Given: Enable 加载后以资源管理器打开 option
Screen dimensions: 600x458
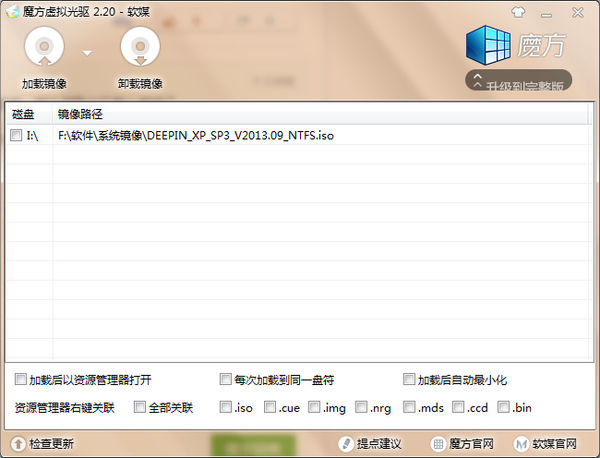Looking at the screenshot, I should 21,379.
